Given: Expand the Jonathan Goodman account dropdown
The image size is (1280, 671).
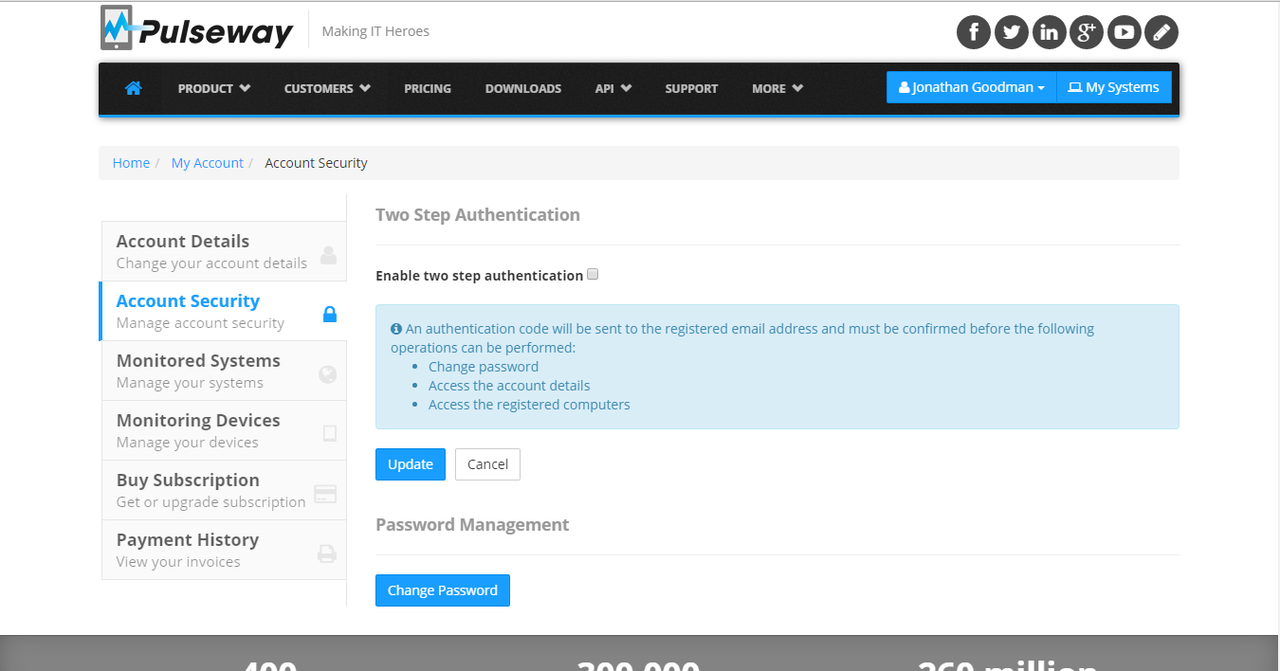Looking at the screenshot, I should click(969, 87).
